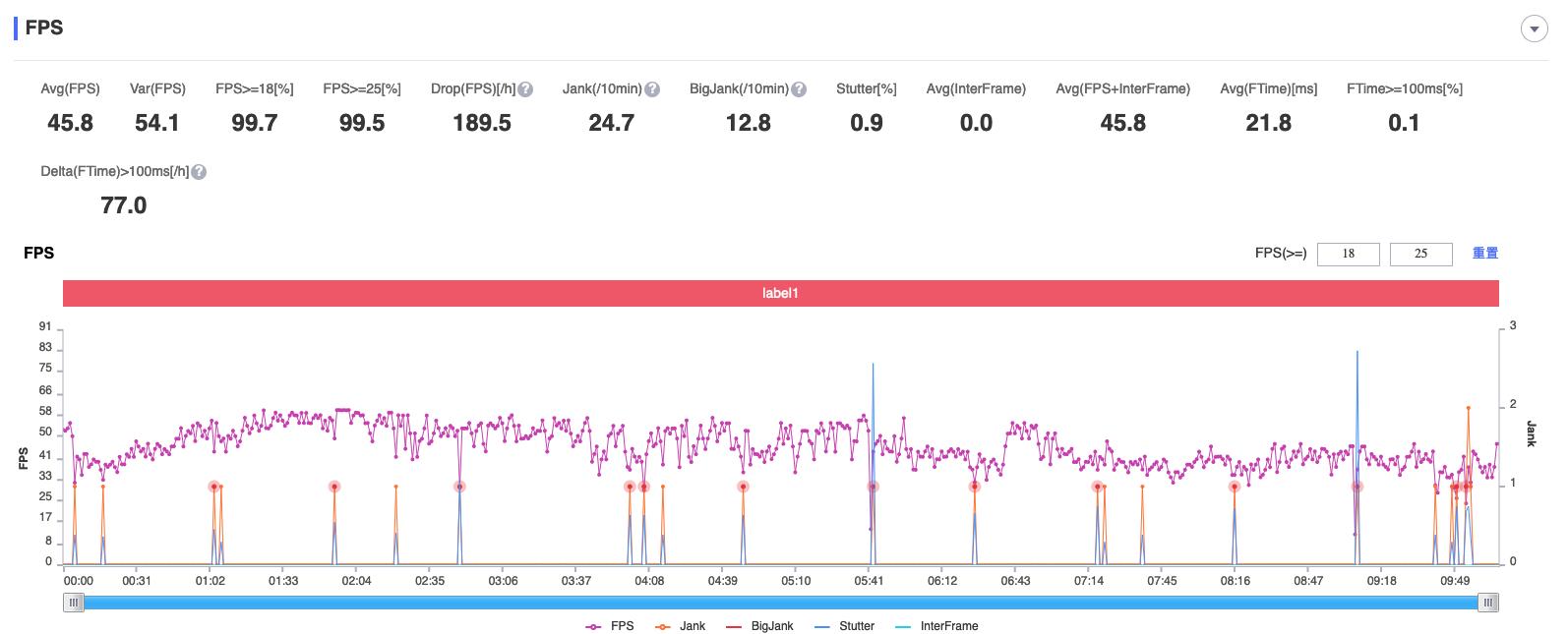Click the FPS threshold field showing 25

pyautogui.click(x=1420, y=254)
